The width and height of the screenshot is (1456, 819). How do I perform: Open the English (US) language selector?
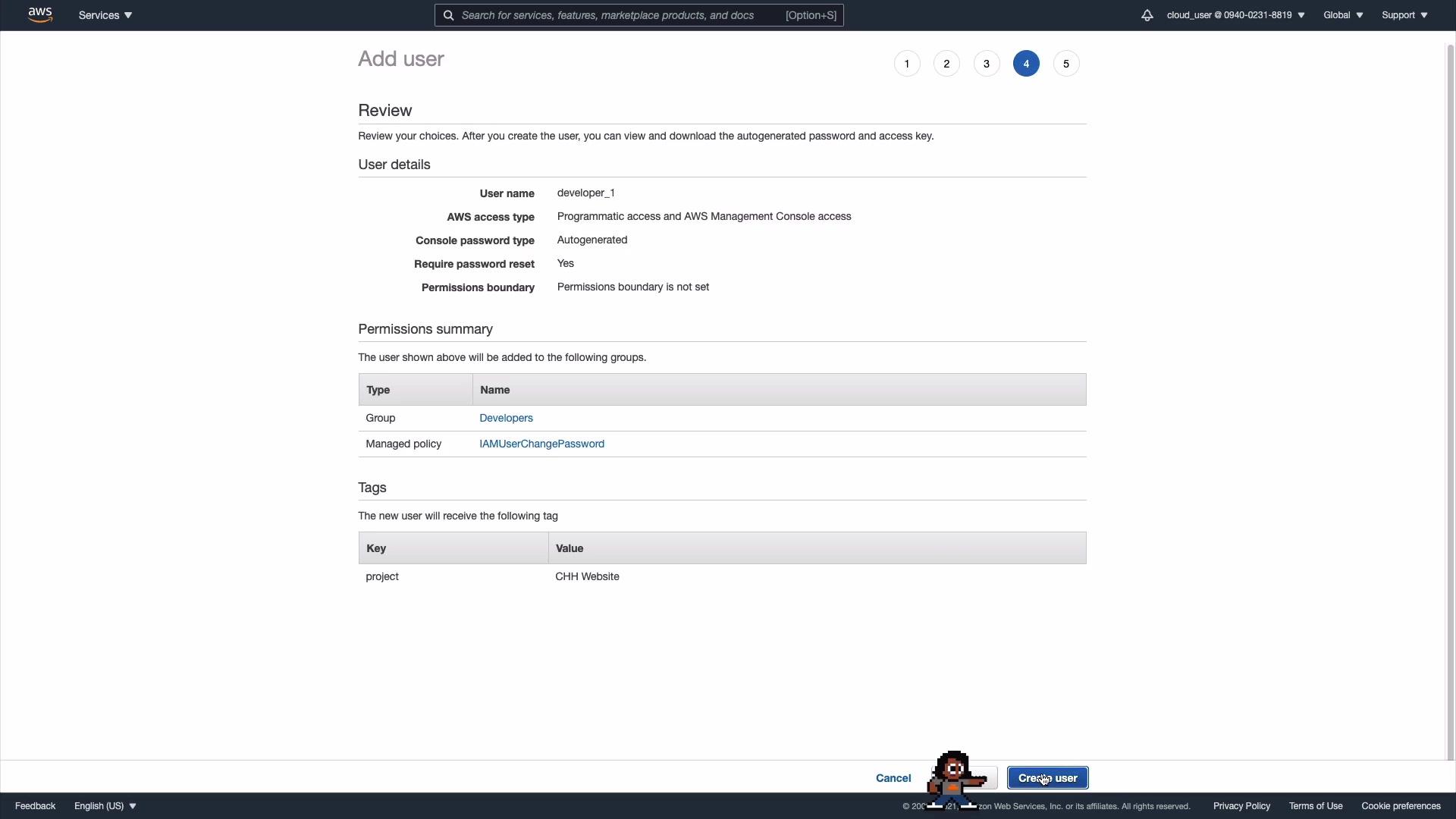click(105, 806)
